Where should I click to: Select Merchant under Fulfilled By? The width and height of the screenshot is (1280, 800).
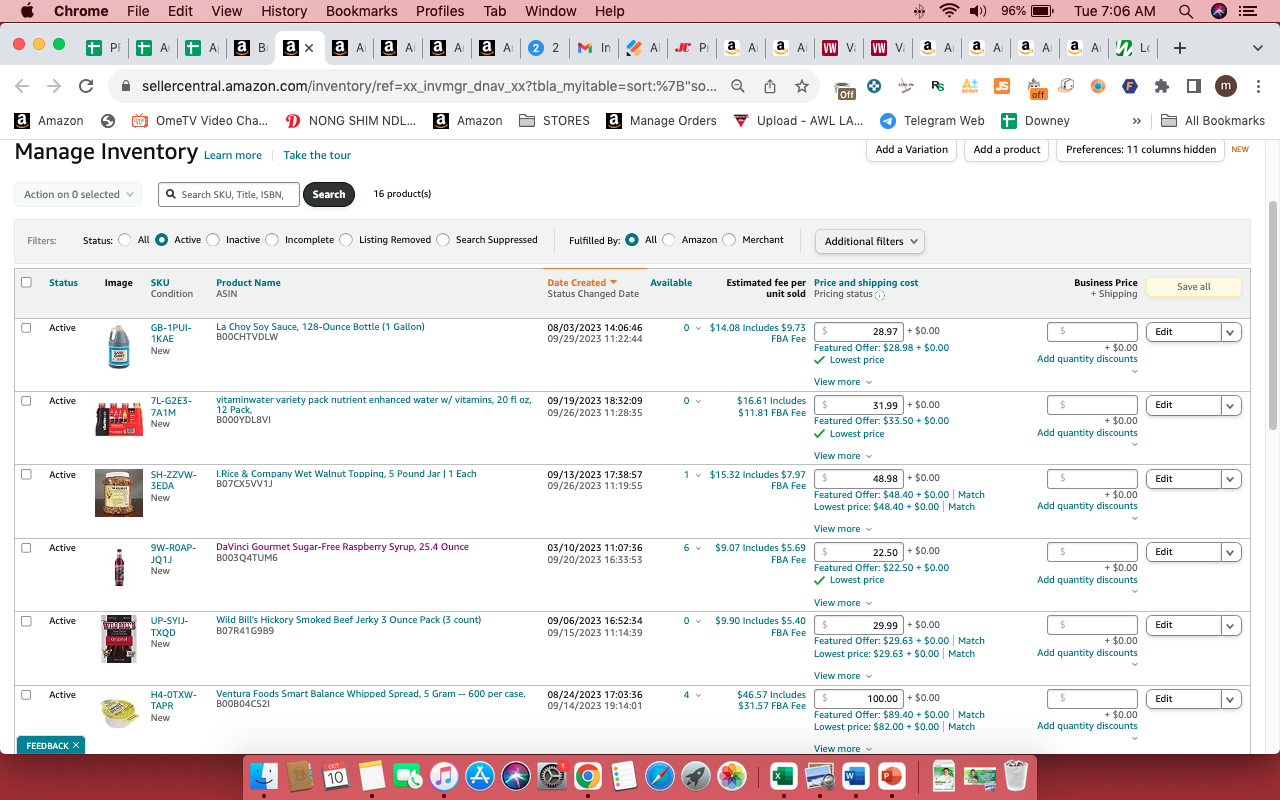click(729, 240)
